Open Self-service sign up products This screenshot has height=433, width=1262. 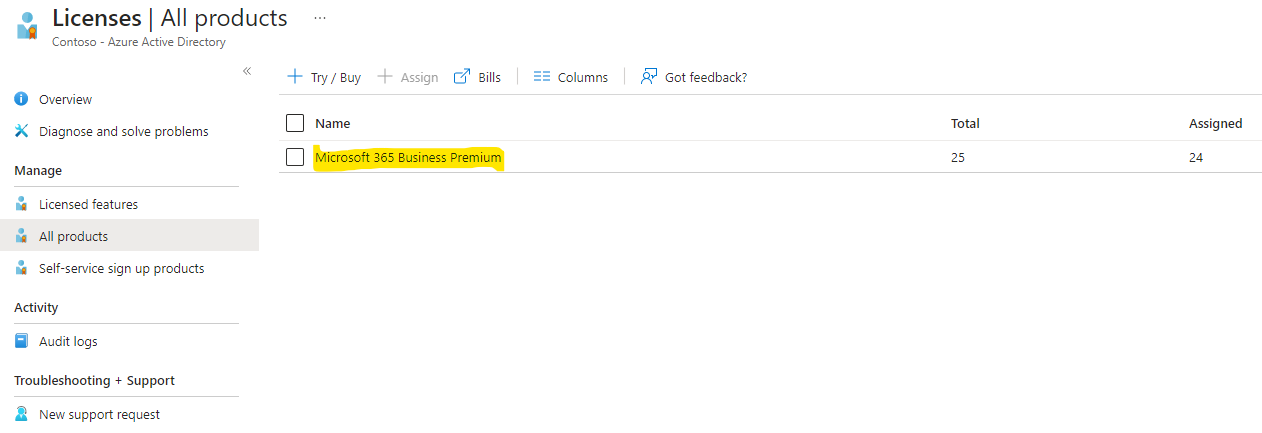click(121, 268)
